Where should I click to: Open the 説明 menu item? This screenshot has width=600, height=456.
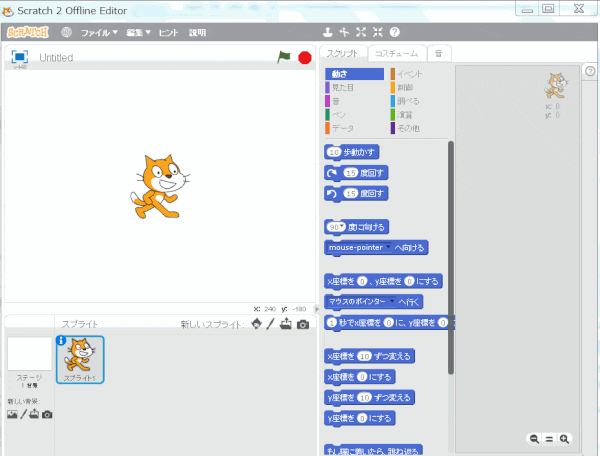[x=197, y=33]
